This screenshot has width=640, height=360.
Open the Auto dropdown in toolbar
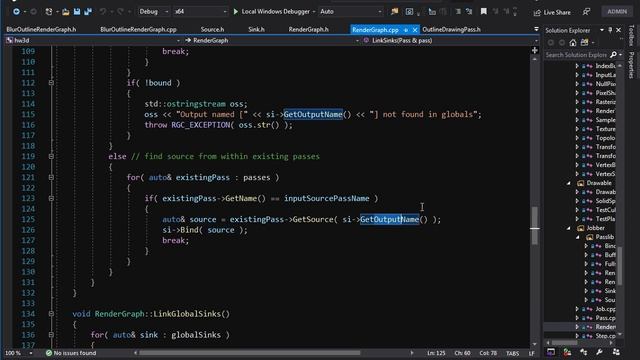[x=379, y=12]
